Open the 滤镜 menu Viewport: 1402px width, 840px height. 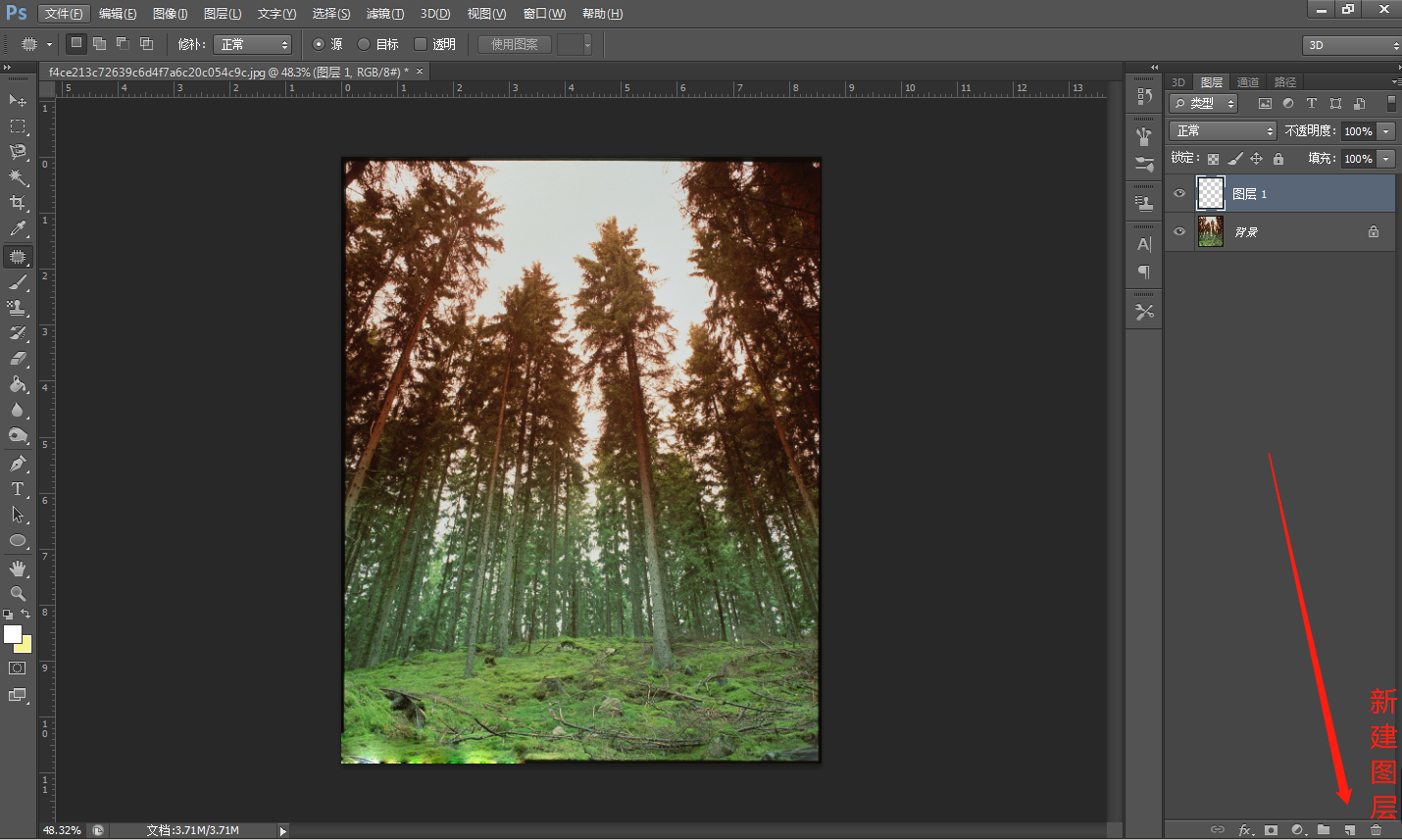pyautogui.click(x=384, y=14)
